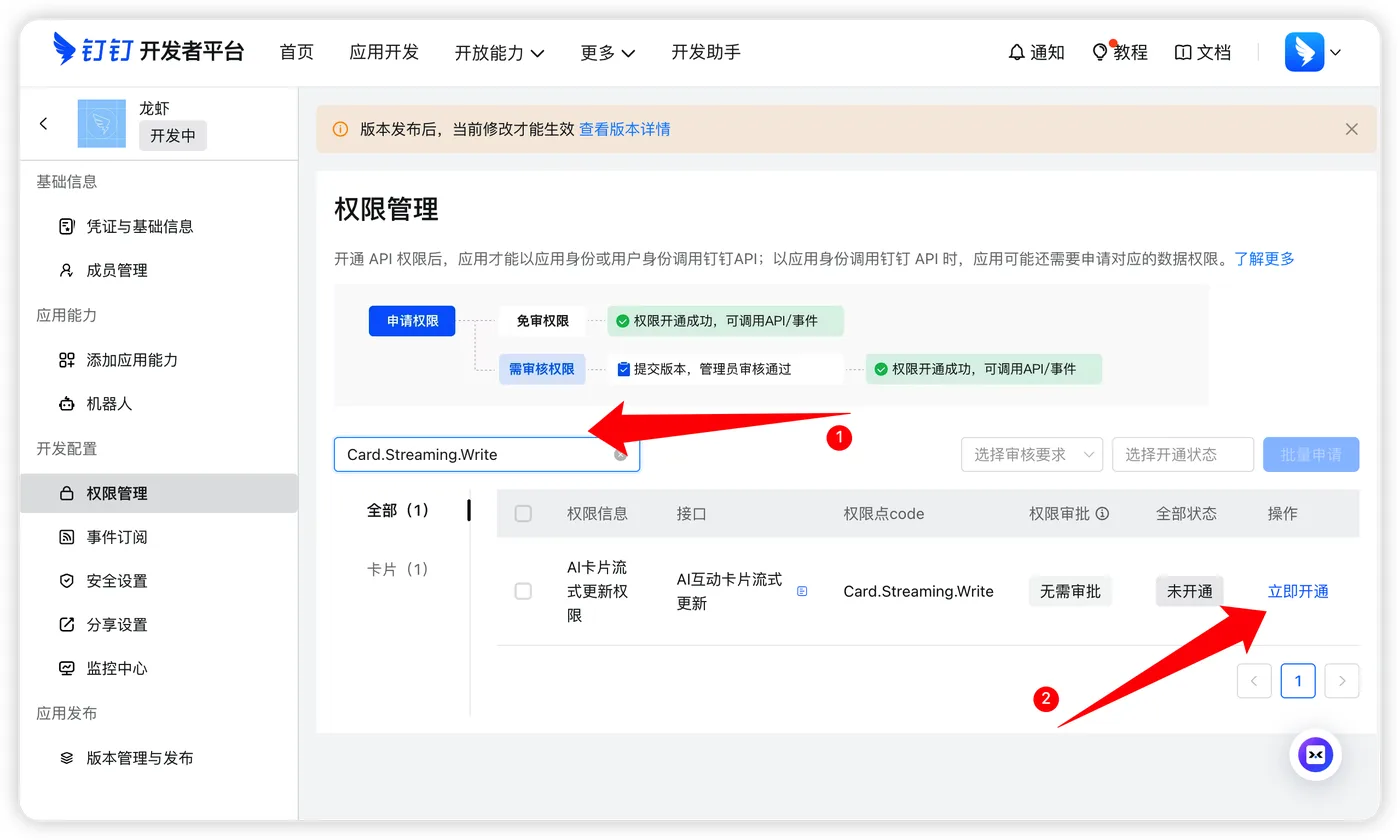Click page number 1 in pagination

(1298, 681)
